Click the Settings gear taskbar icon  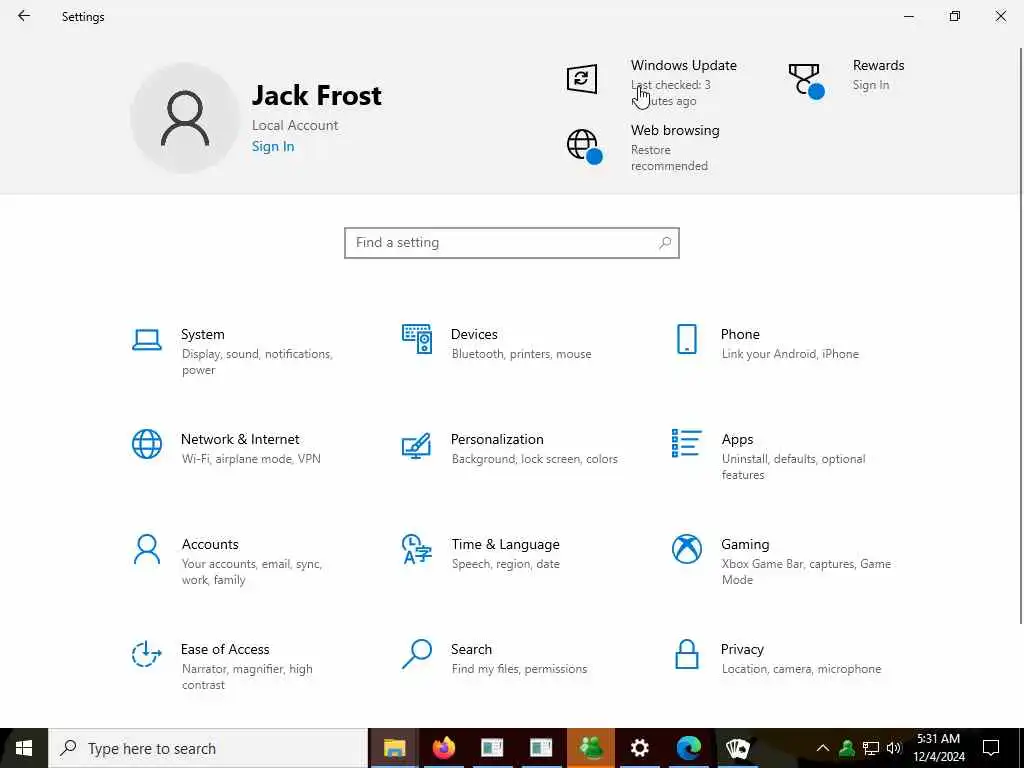(x=639, y=748)
